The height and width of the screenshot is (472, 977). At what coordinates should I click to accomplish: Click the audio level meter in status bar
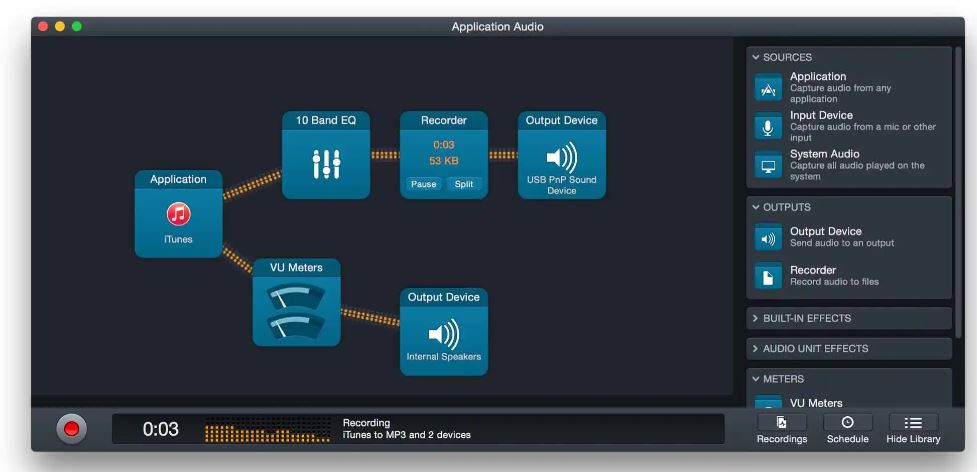tap(268, 430)
